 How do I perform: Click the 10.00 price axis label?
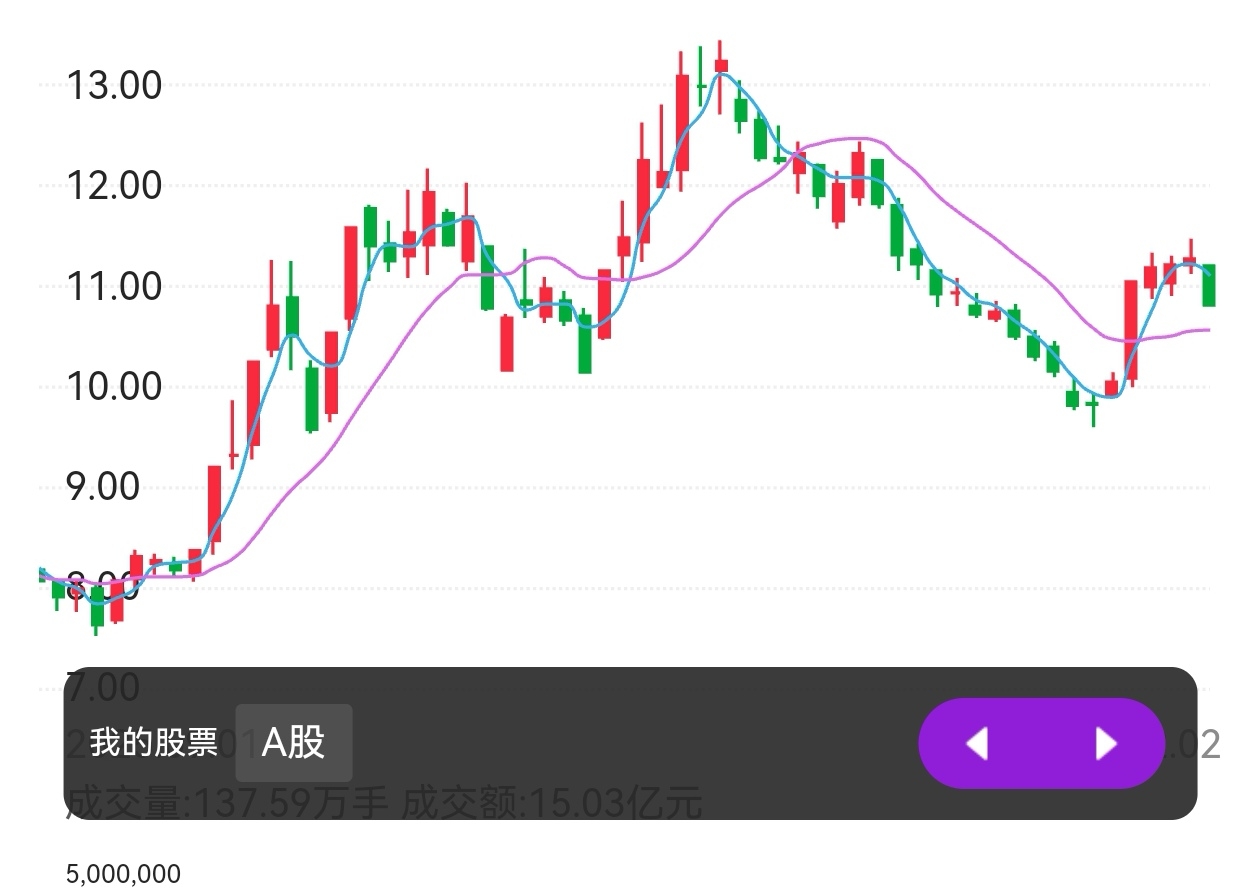(x=113, y=387)
